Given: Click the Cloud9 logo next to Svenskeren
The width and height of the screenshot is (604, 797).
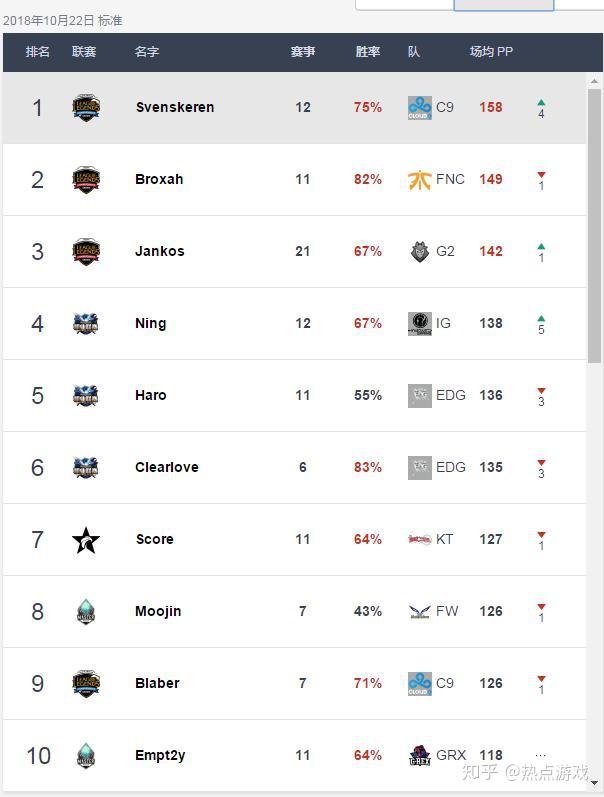Looking at the screenshot, I should pyautogui.click(x=419, y=108).
